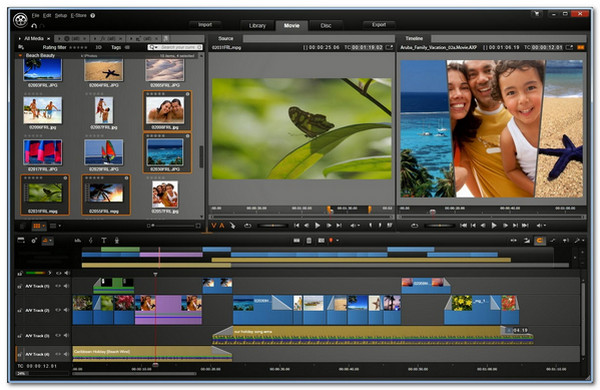
Task: Toggle master track mute speaker
Action: (x=67, y=273)
